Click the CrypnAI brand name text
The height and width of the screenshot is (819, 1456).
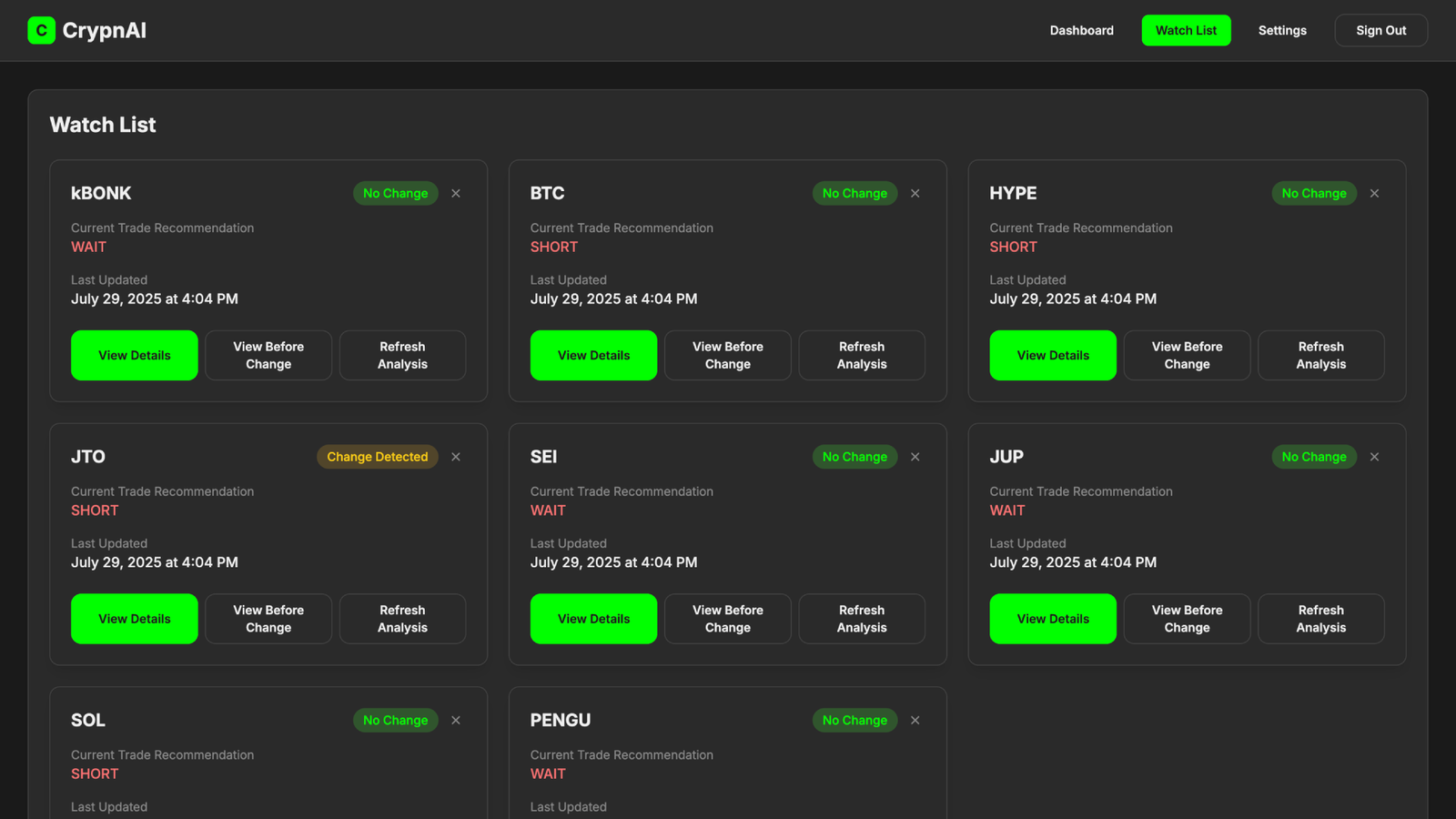104,30
